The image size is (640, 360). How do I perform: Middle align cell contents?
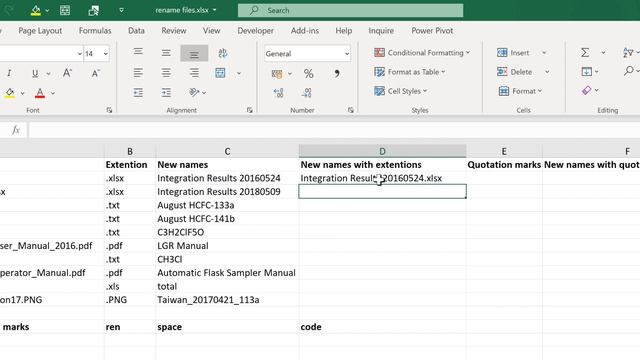tap(166, 53)
